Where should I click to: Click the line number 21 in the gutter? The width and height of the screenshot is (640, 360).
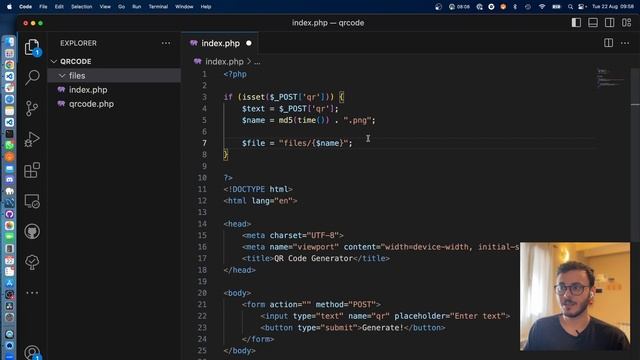click(202, 304)
